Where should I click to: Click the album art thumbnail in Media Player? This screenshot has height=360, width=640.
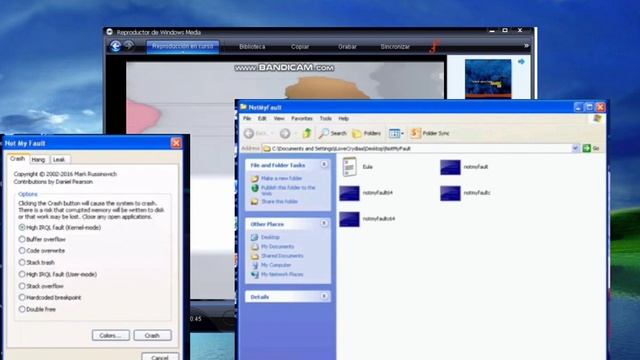click(488, 79)
